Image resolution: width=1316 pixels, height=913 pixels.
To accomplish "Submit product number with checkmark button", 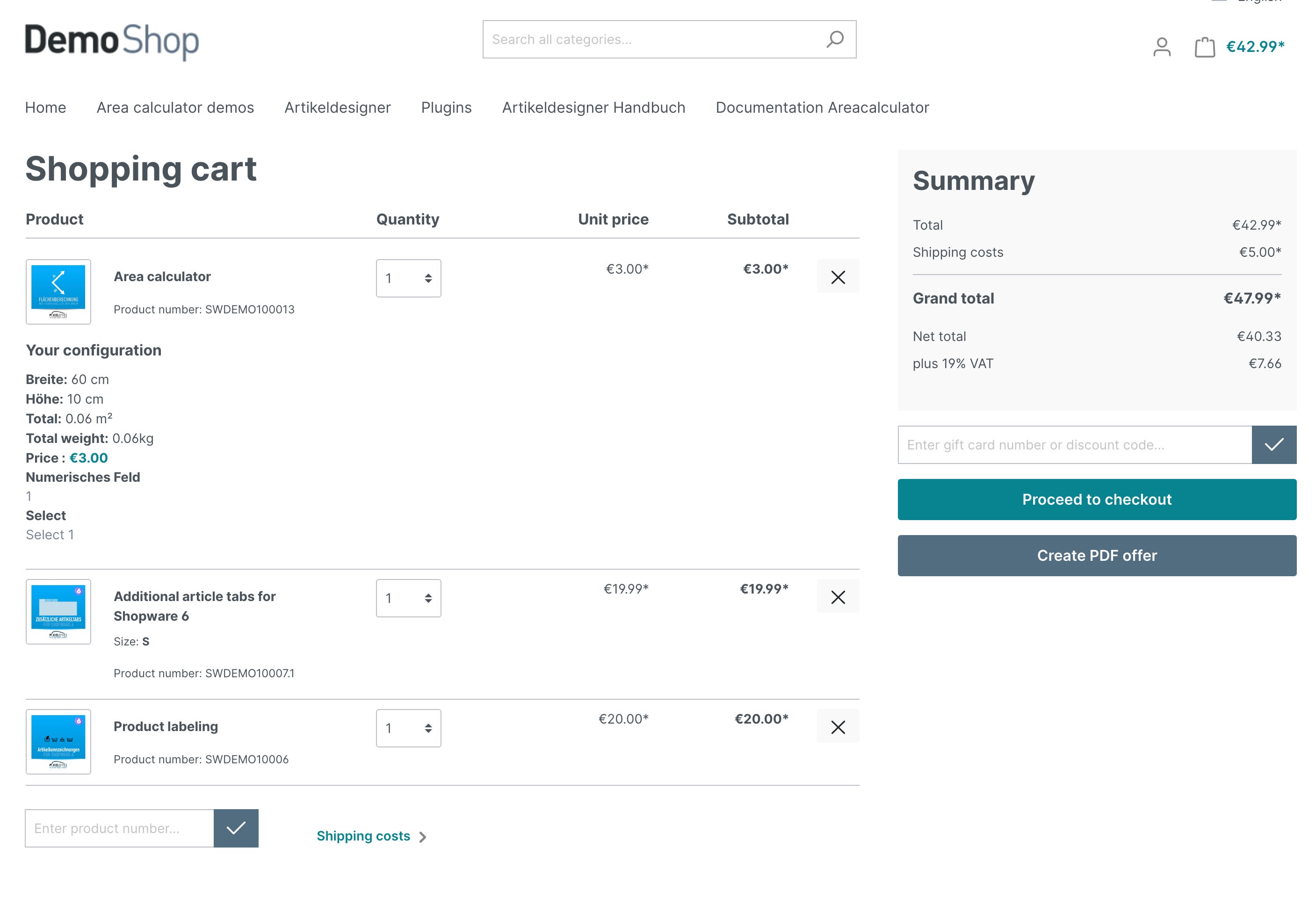I will tap(236, 828).
